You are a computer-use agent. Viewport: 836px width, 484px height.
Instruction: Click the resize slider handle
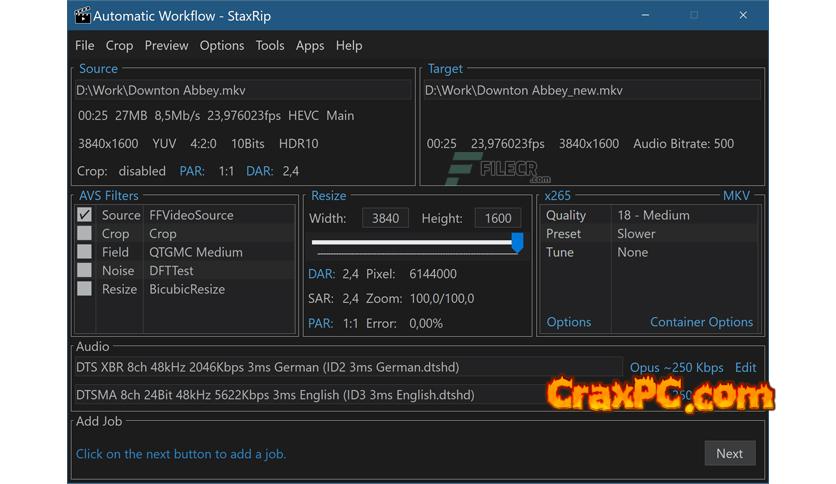click(x=517, y=242)
